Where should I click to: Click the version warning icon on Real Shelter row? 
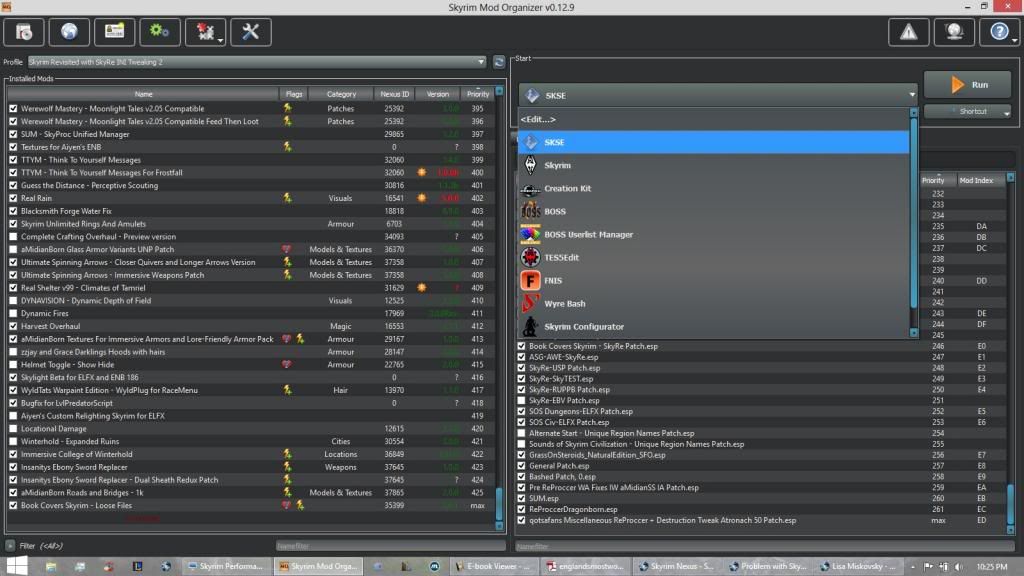tap(422, 287)
